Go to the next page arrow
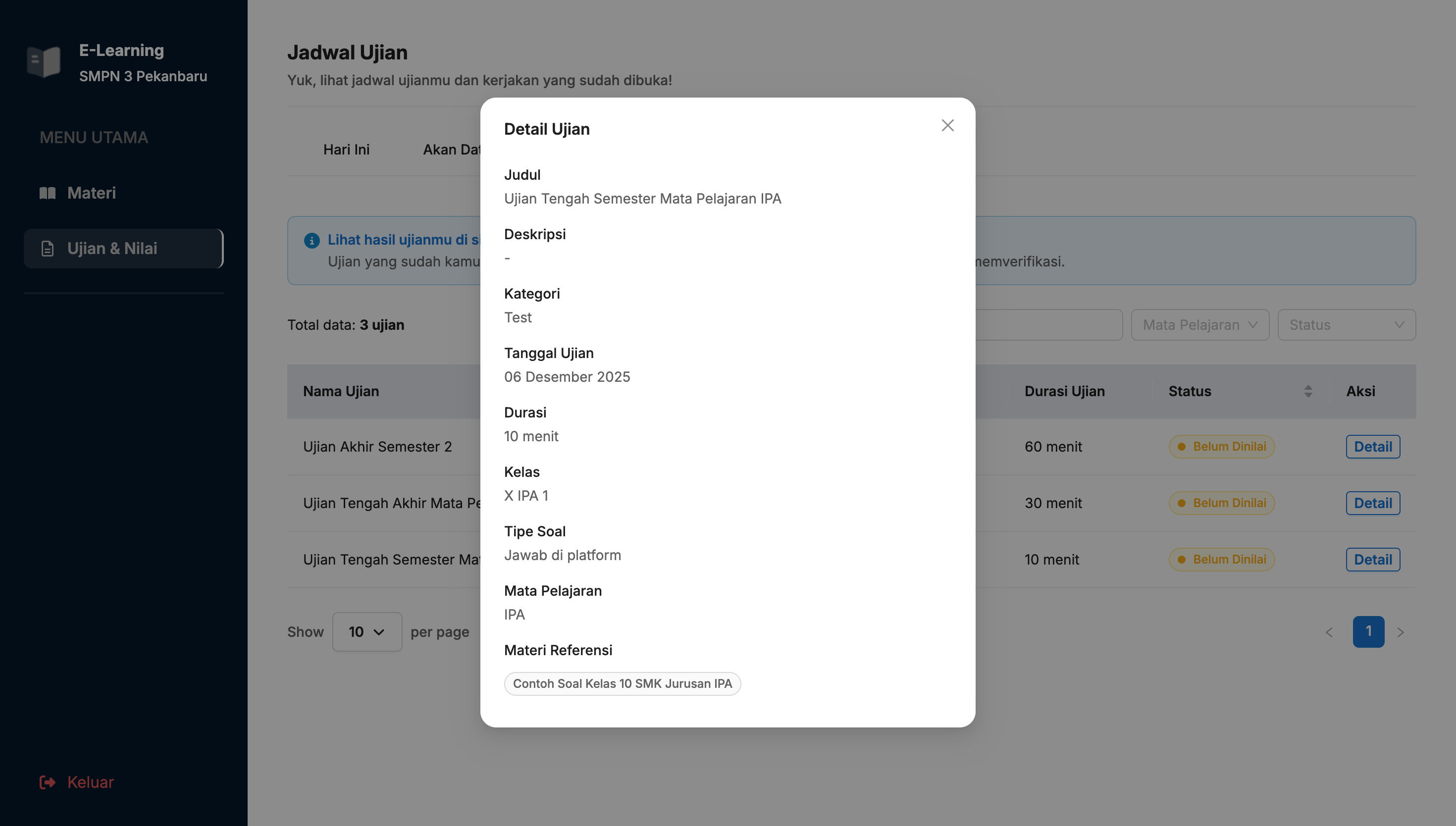 [x=1401, y=632]
